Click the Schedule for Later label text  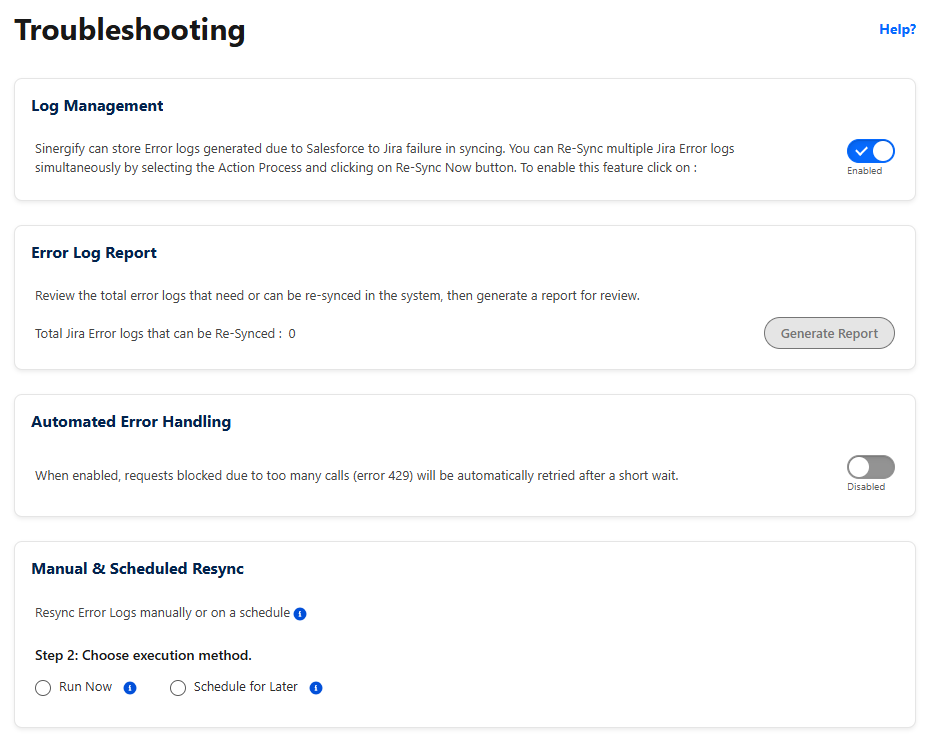[245, 687]
